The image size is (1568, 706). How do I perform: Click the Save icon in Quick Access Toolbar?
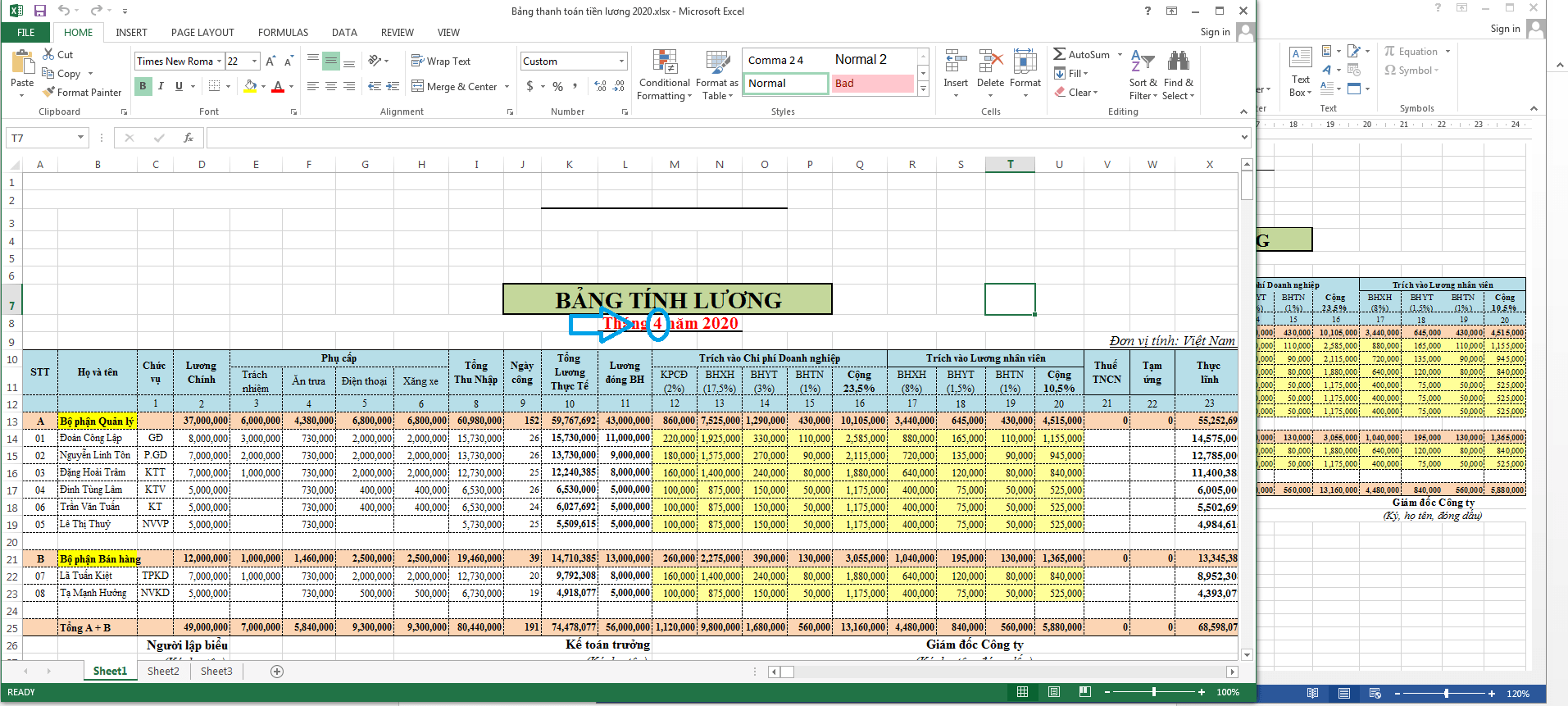pos(39,11)
